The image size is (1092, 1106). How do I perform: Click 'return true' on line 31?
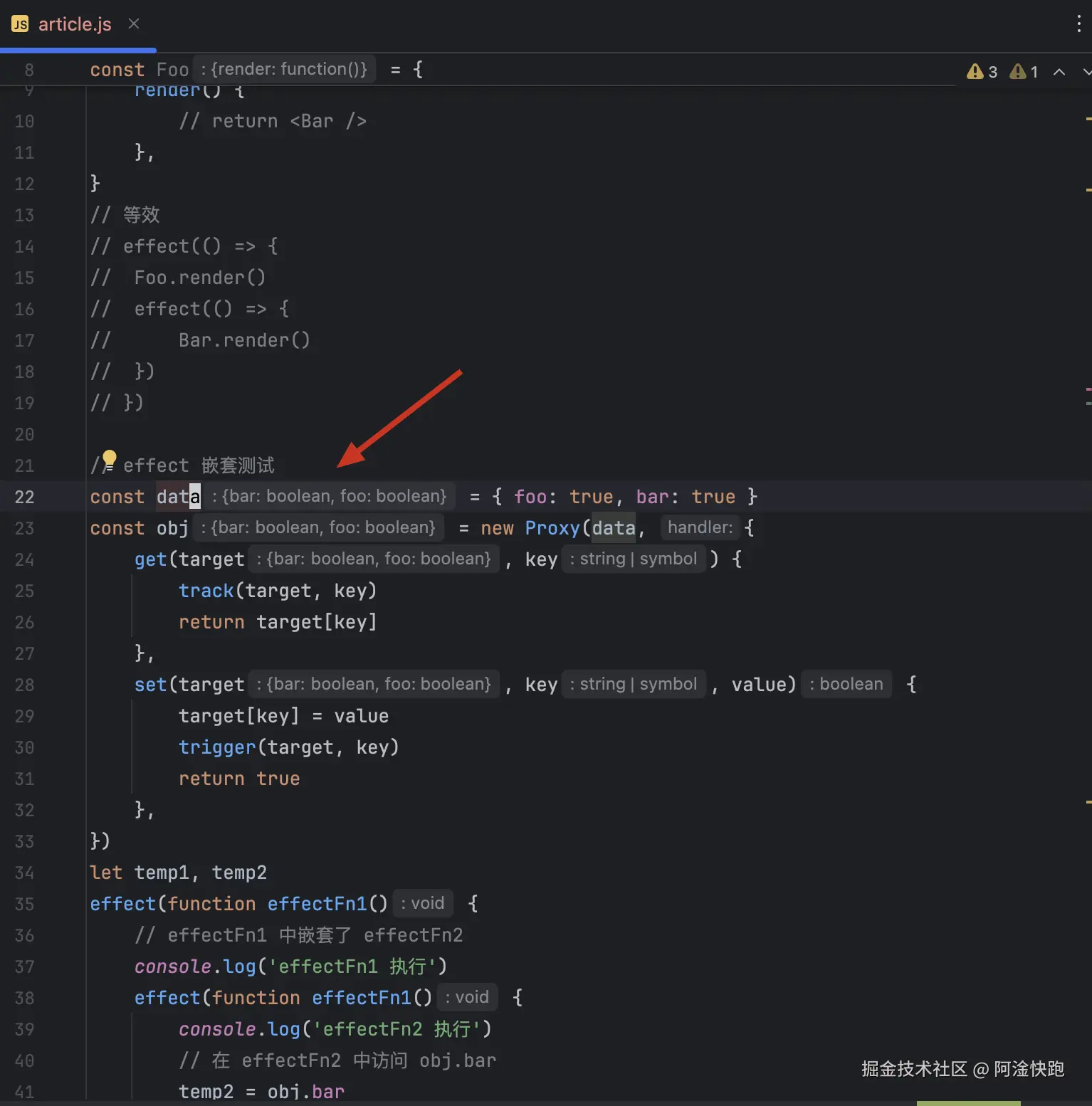[239, 779]
